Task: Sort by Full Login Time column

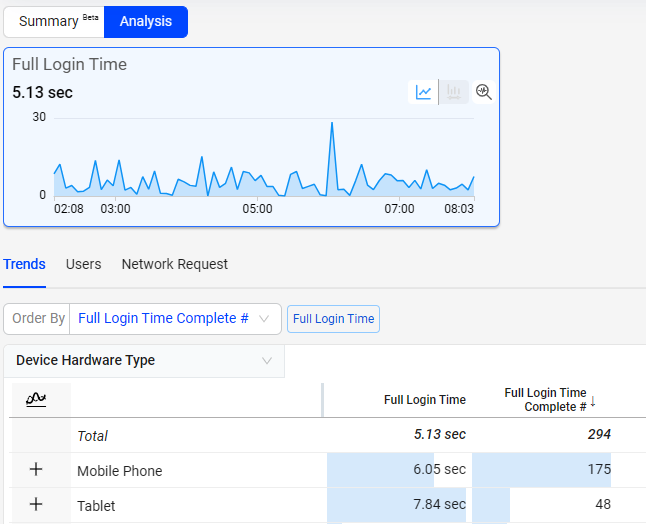Action: [x=424, y=400]
